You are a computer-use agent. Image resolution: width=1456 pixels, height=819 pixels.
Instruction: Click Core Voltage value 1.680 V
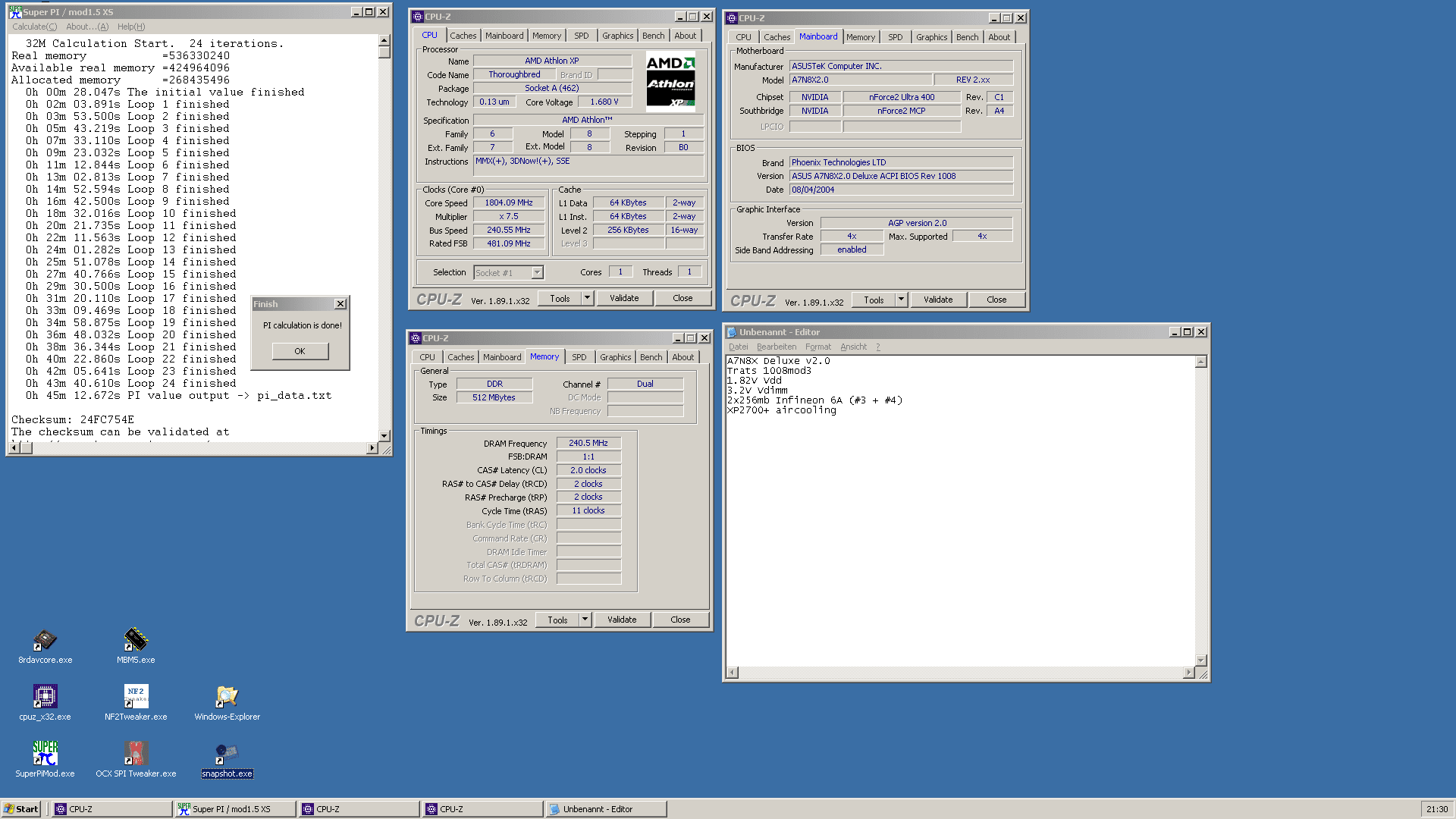(604, 102)
